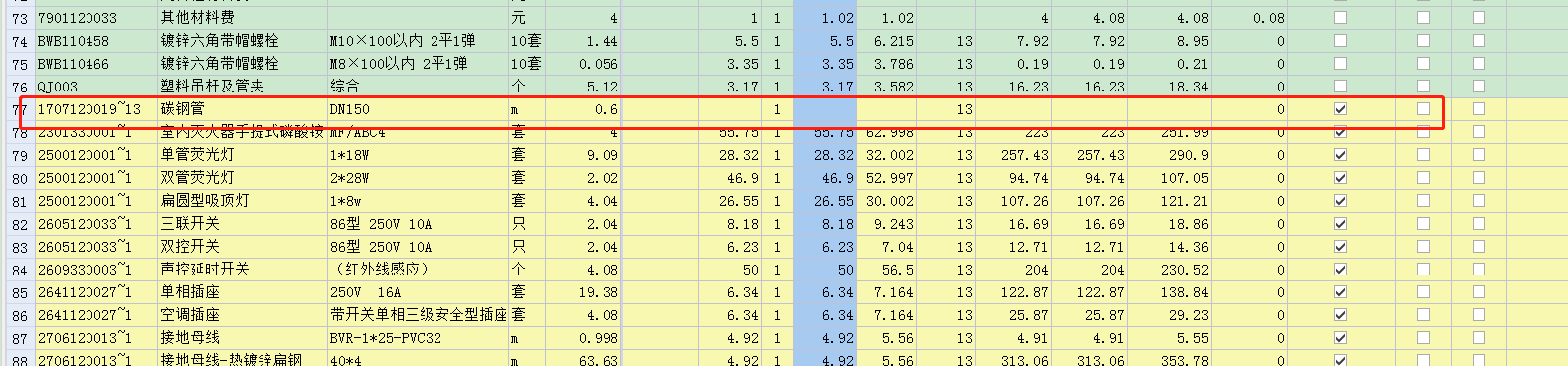The height and width of the screenshot is (366, 1568).
Task: Select spec cell 1*8w
Action: [418, 201]
